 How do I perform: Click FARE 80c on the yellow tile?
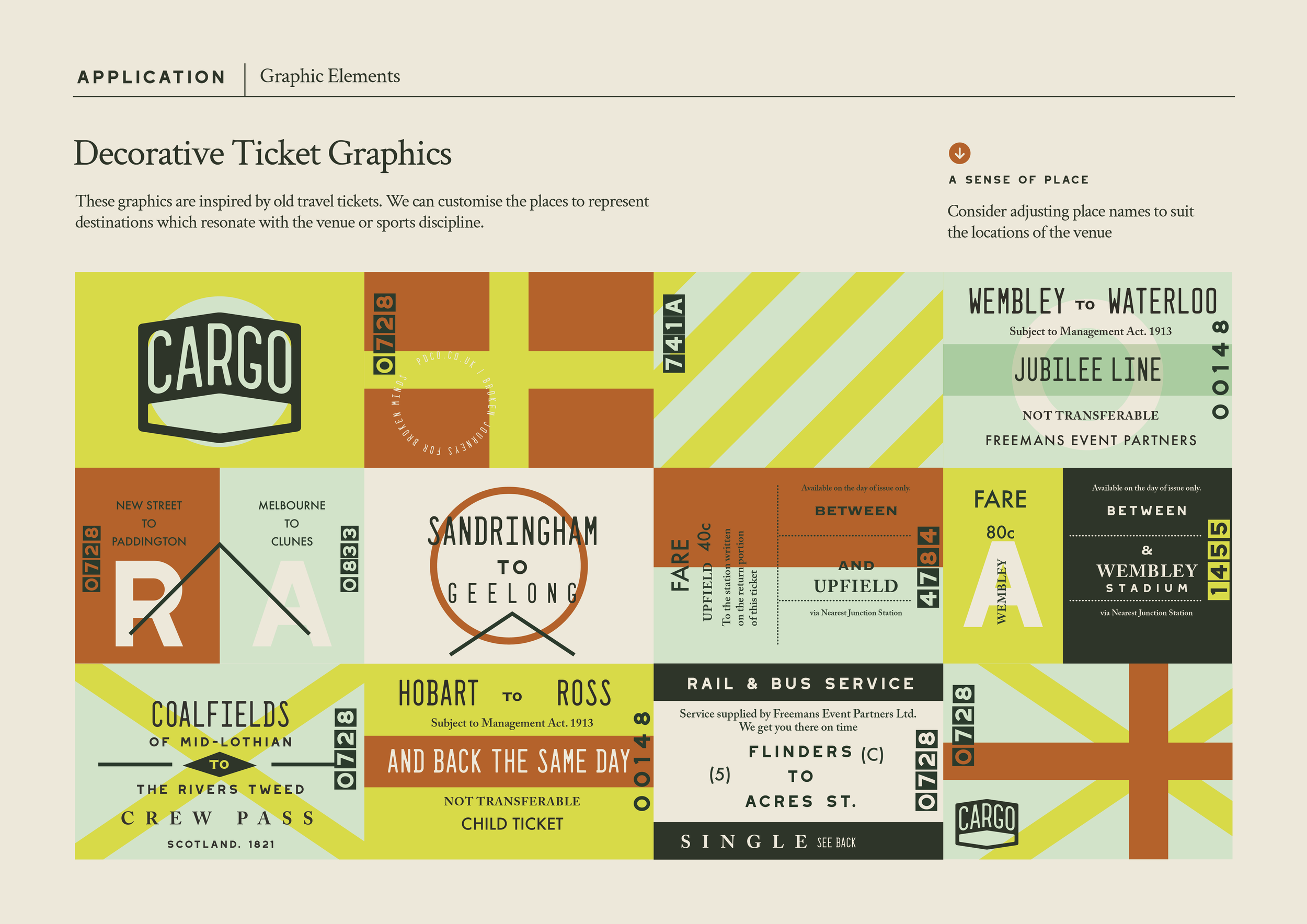(1000, 514)
